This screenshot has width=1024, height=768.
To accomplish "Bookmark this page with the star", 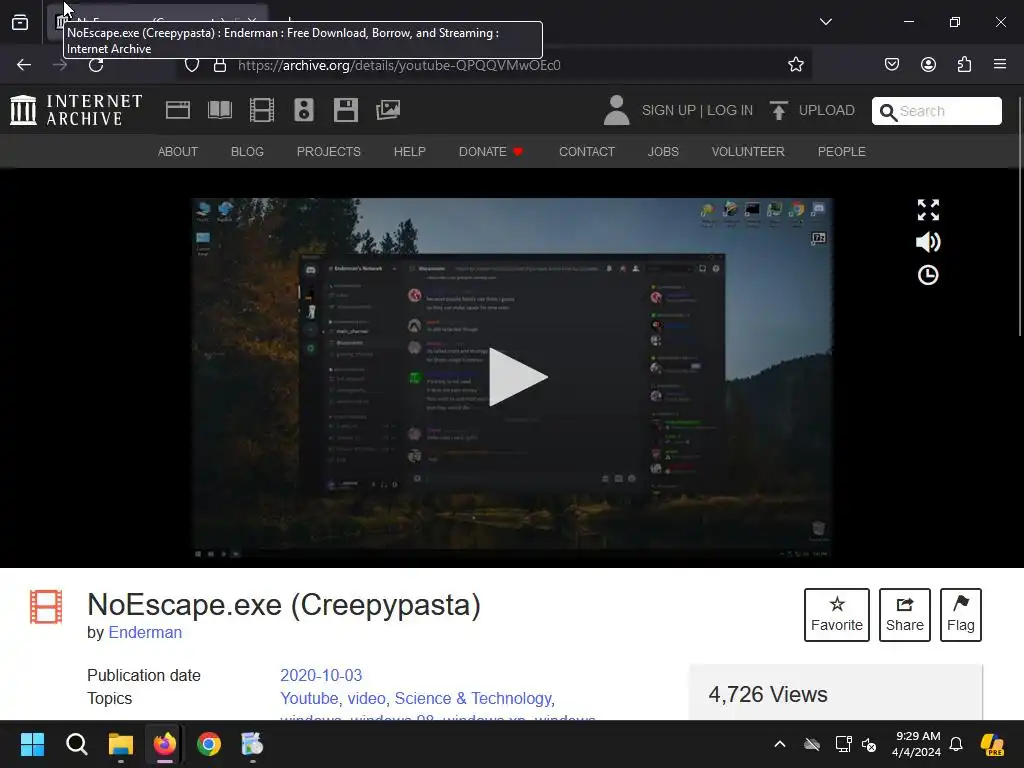I will click(795, 64).
